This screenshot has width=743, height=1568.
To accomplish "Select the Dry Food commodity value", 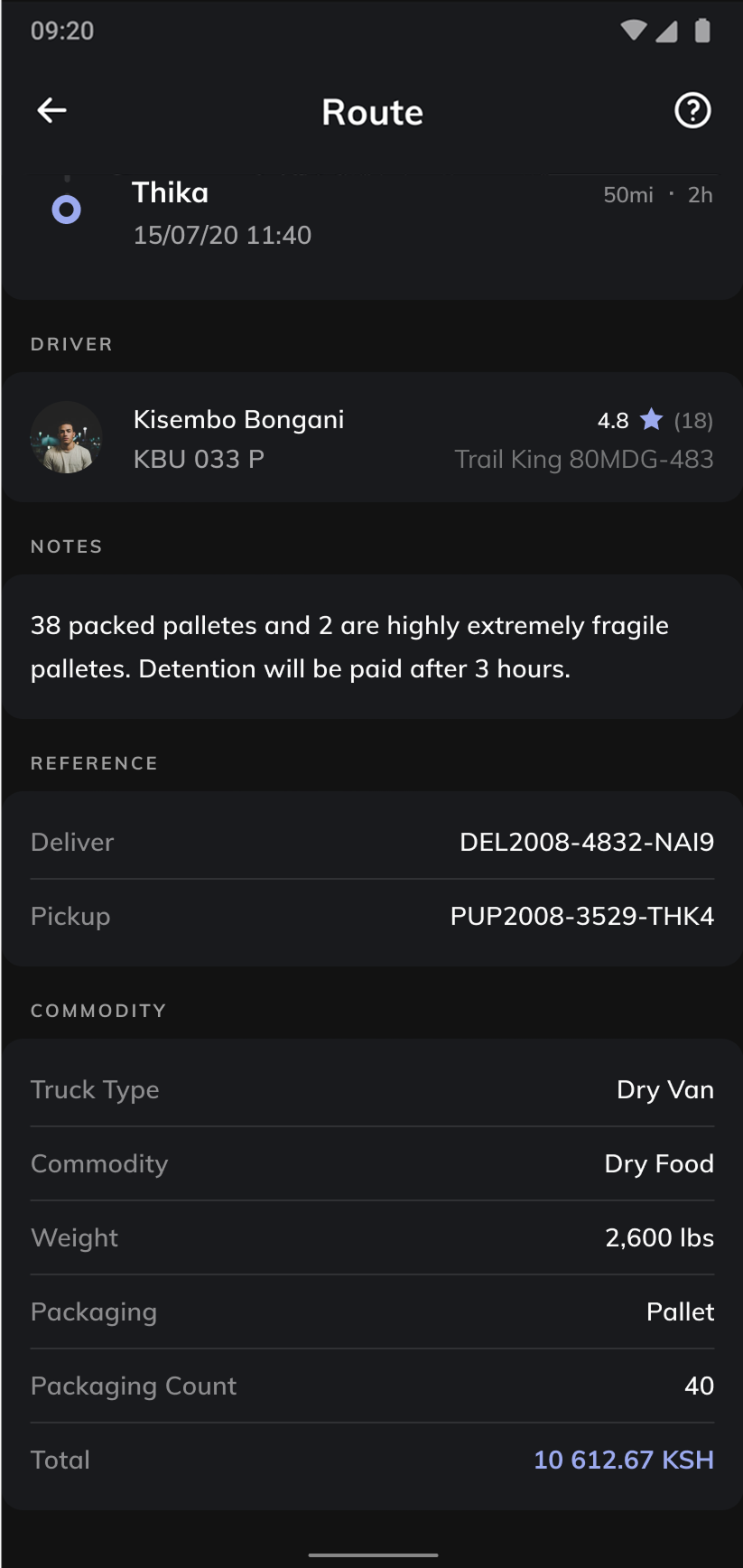I will click(x=658, y=1163).
